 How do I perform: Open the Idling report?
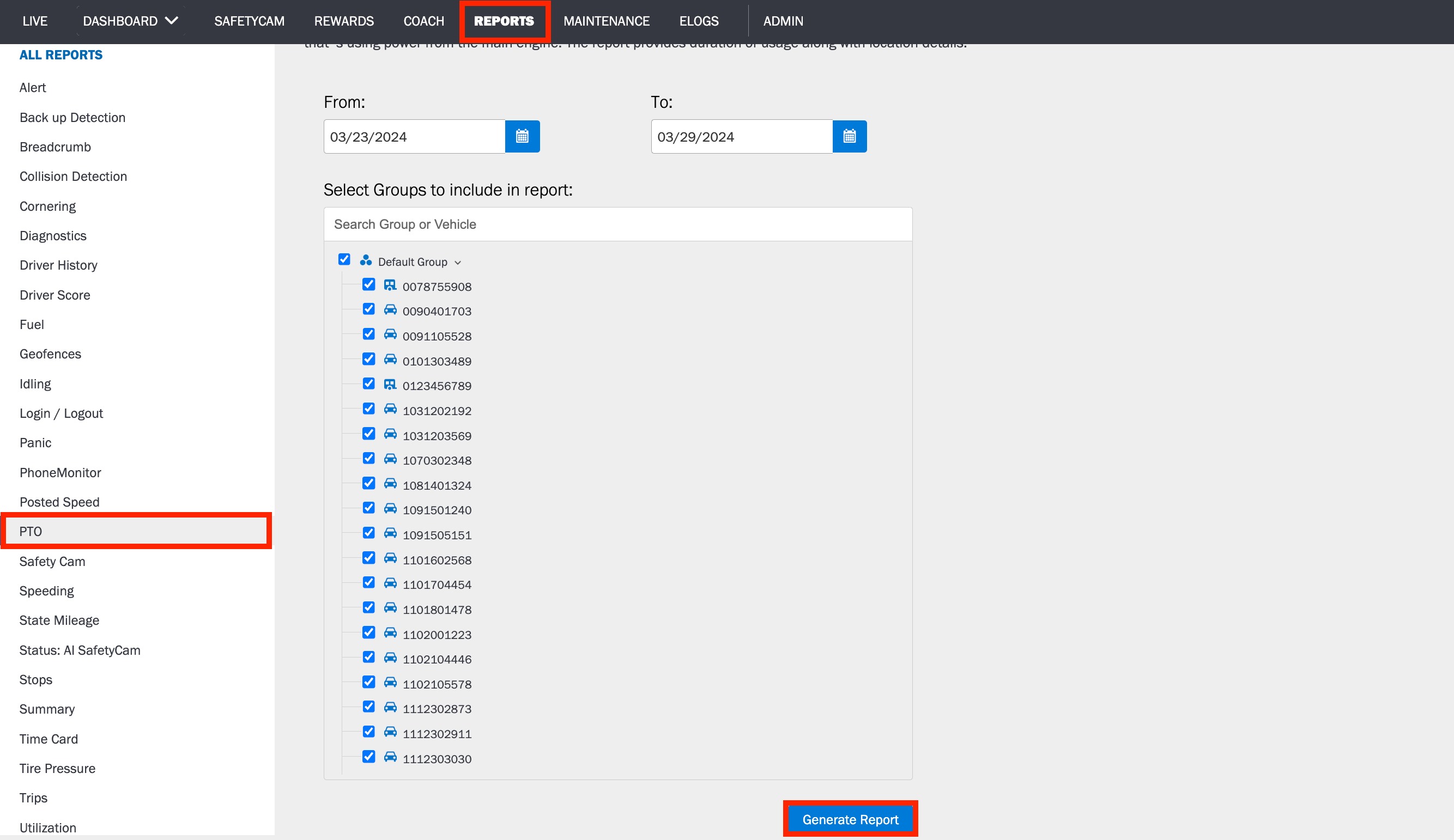pos(35,384)
